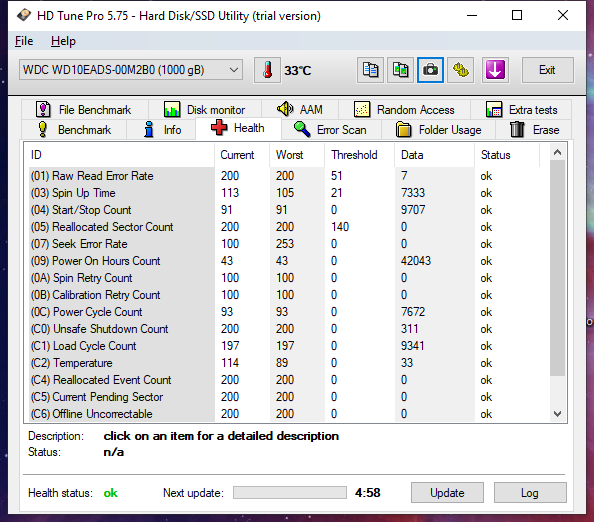
Task: Click the Log button
Action: point(530,493)
